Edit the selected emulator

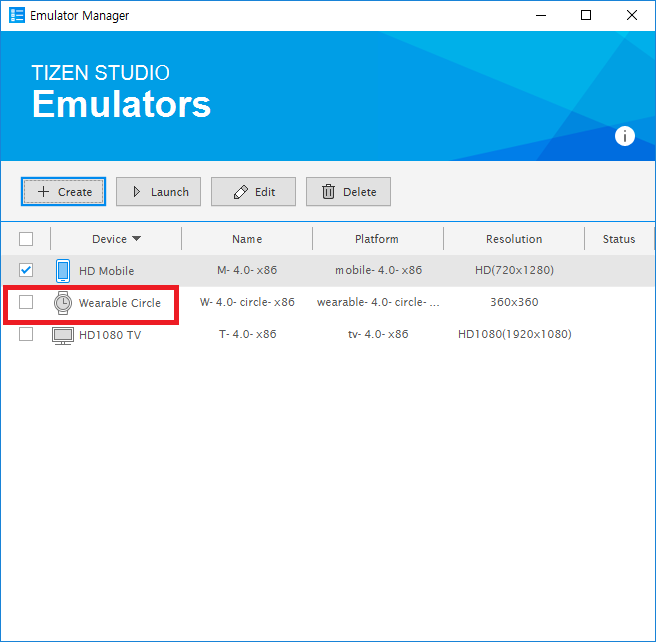[x=253, y=192]
